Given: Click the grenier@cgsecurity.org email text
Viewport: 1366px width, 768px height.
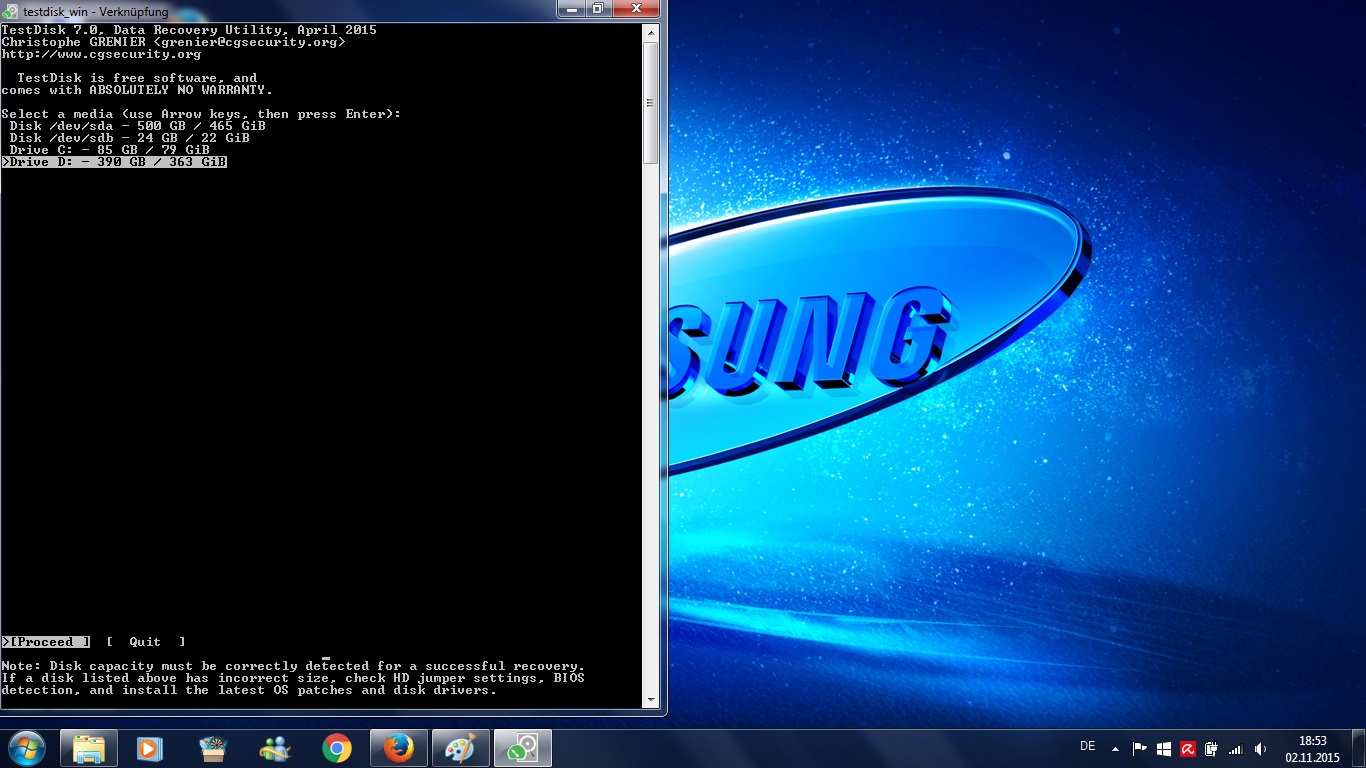Looking at the screenshot, I should point(249,42).
